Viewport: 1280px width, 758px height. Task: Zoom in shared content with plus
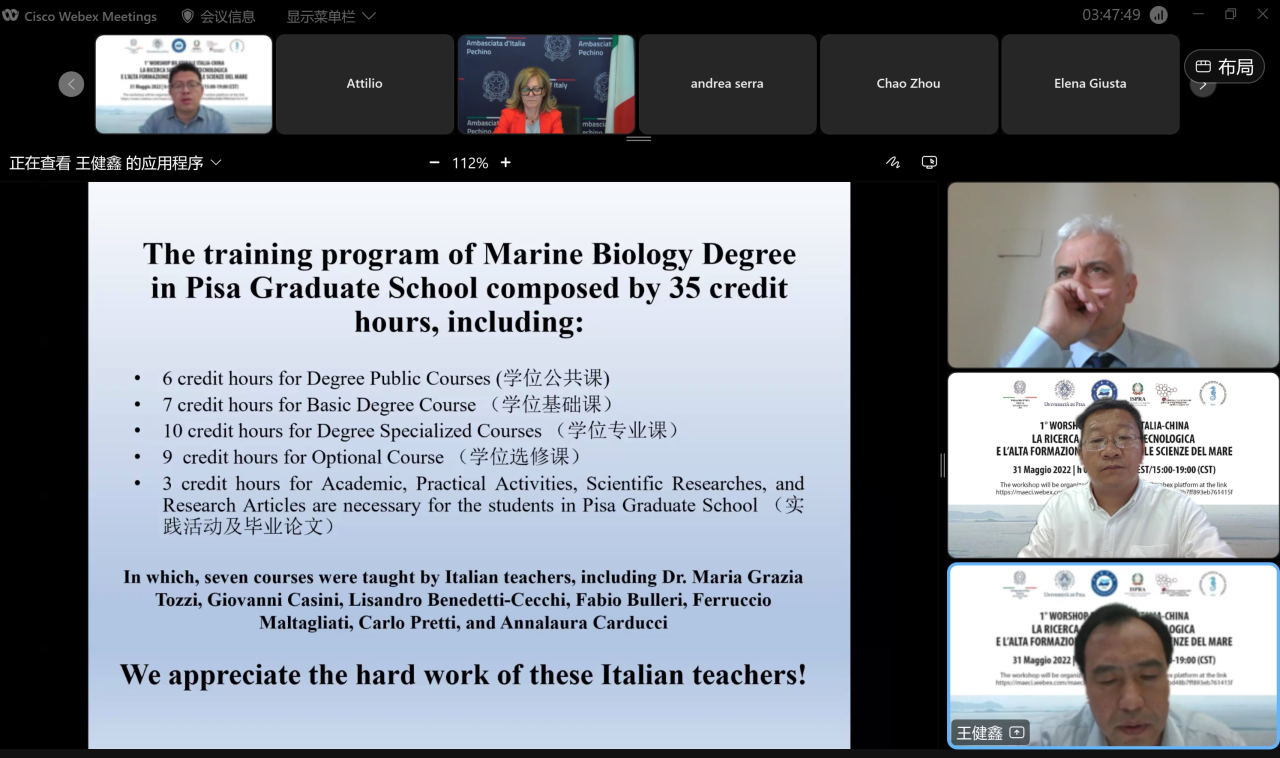(506, 163)
